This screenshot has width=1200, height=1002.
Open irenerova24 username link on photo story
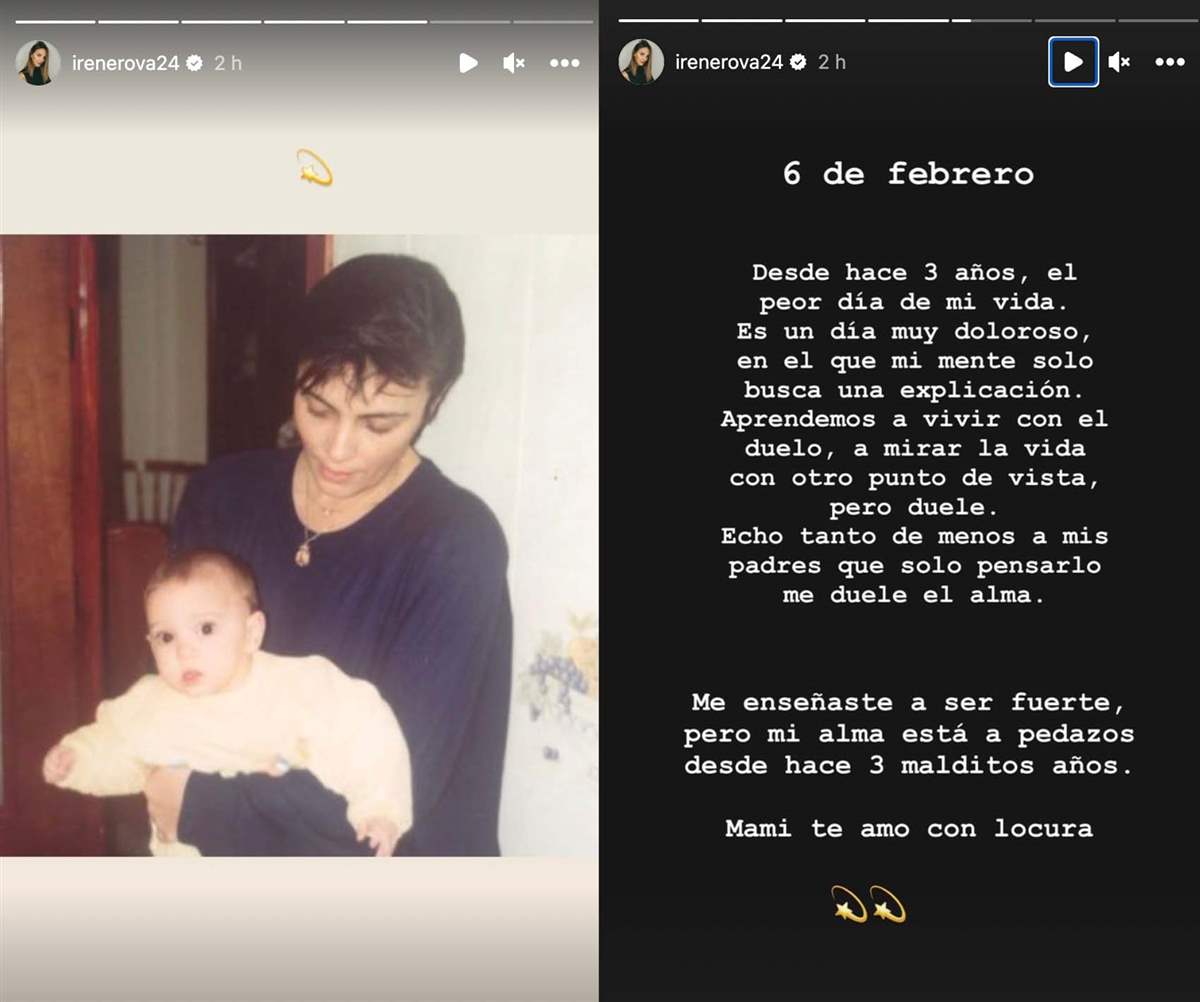tap(125, 63)
